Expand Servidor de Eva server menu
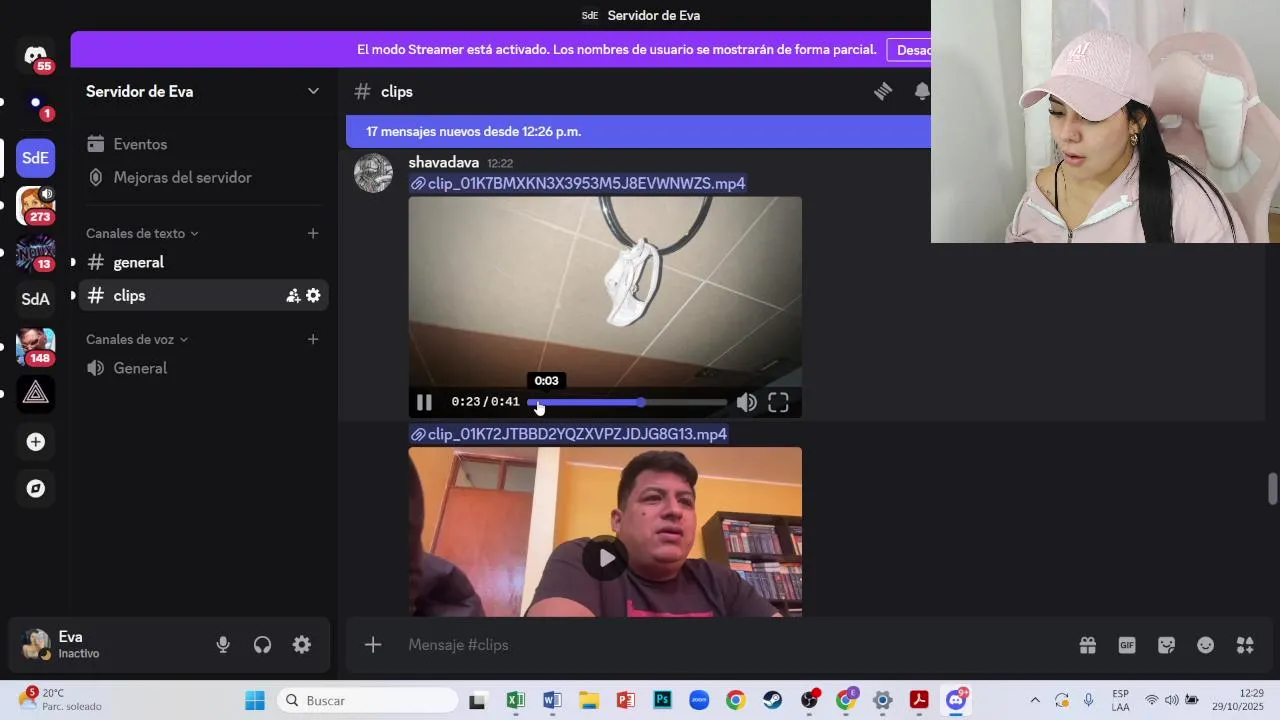This screenshot has width=1280, height=720. pyautogui.click(x=313, y=91)
